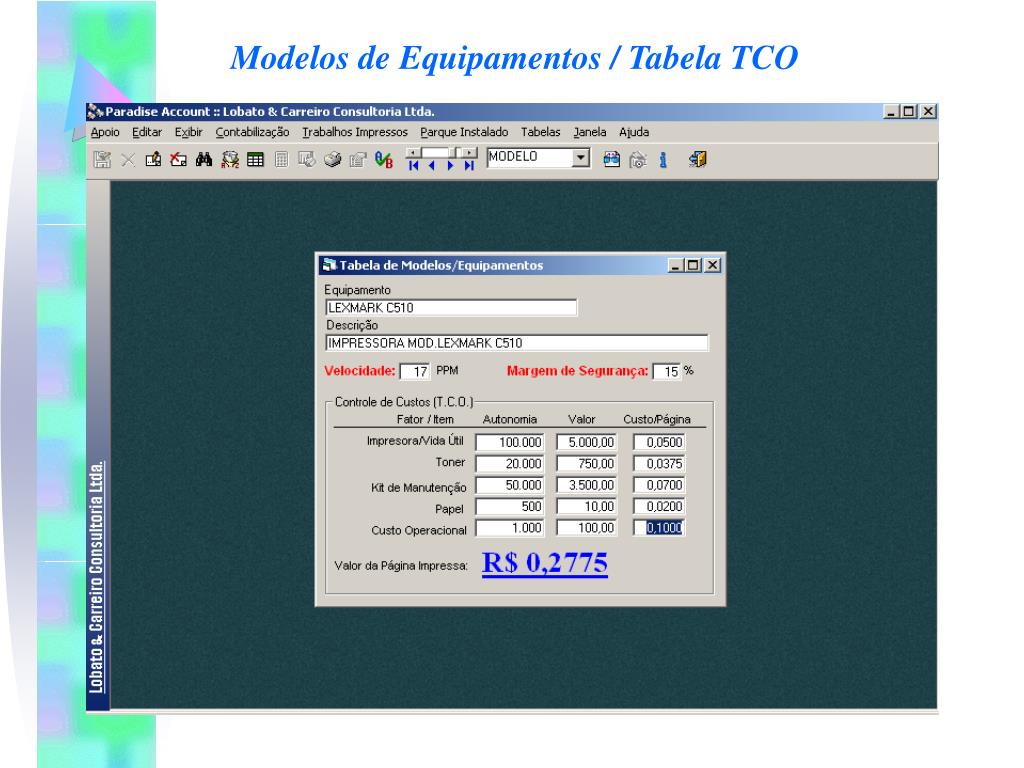Click the printer icon in toolbar
The width and height of the screenshot is (1024, 768).
tap(332, 159)
